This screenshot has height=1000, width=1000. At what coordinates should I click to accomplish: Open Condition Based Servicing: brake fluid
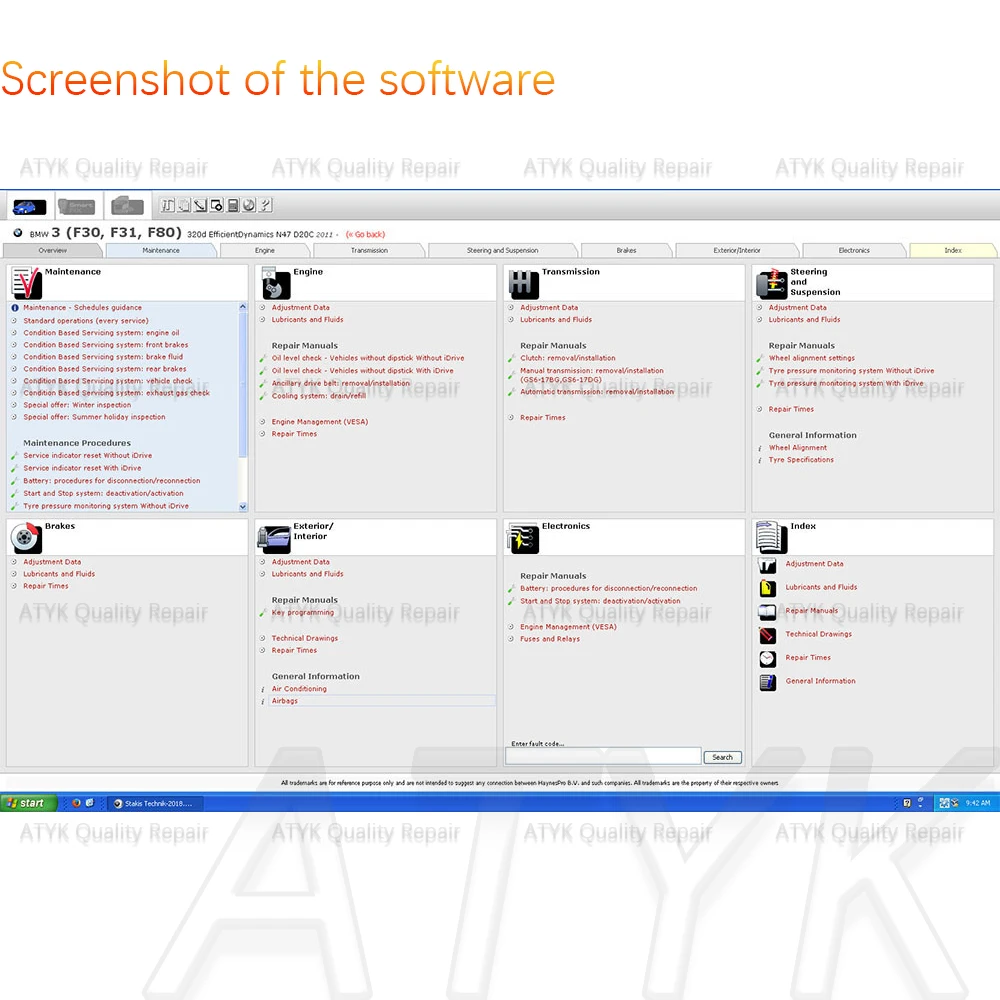[x=103, y=357]
